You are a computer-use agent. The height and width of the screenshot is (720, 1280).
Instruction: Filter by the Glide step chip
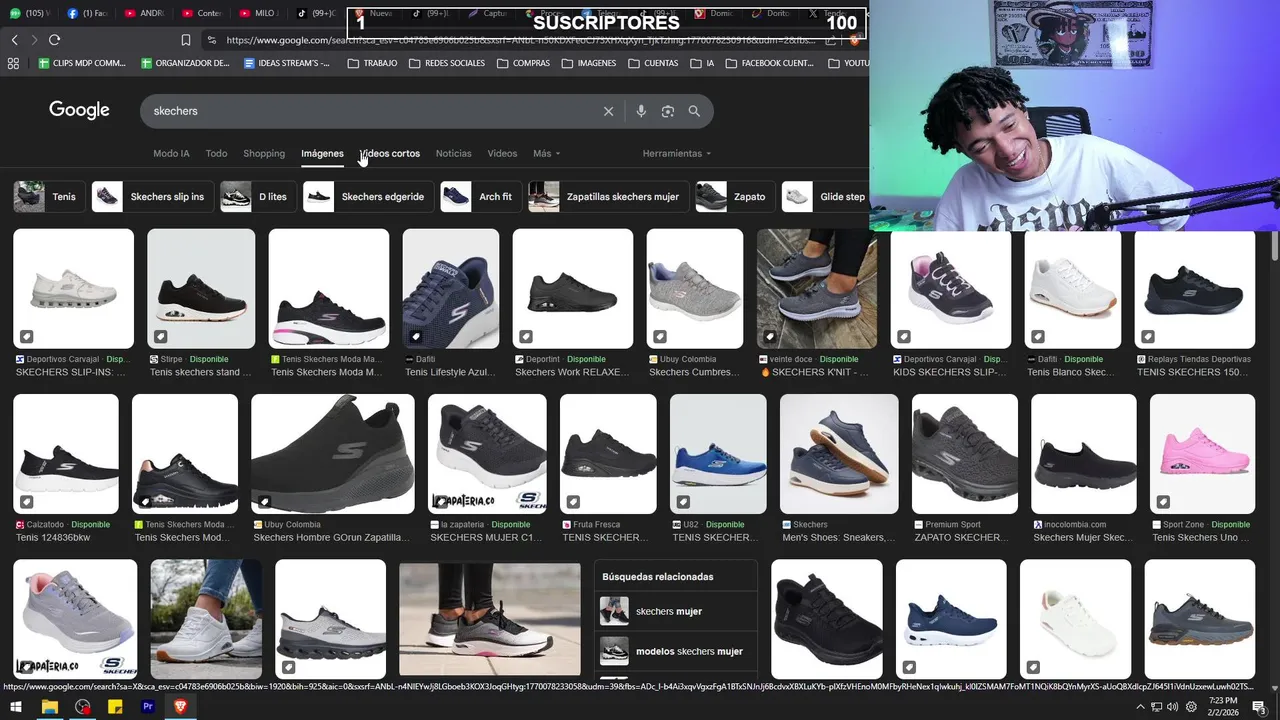(x=825, y=197)
